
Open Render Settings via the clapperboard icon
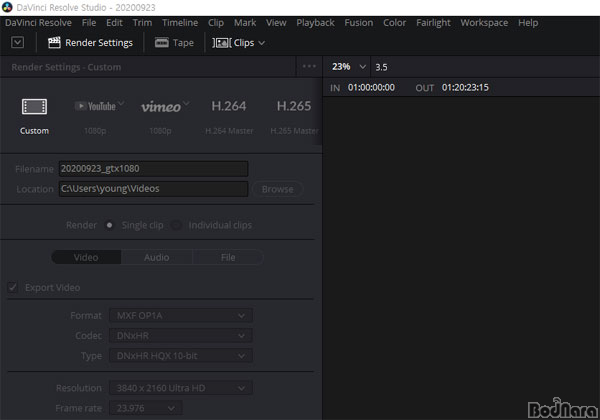pos(54,42)
